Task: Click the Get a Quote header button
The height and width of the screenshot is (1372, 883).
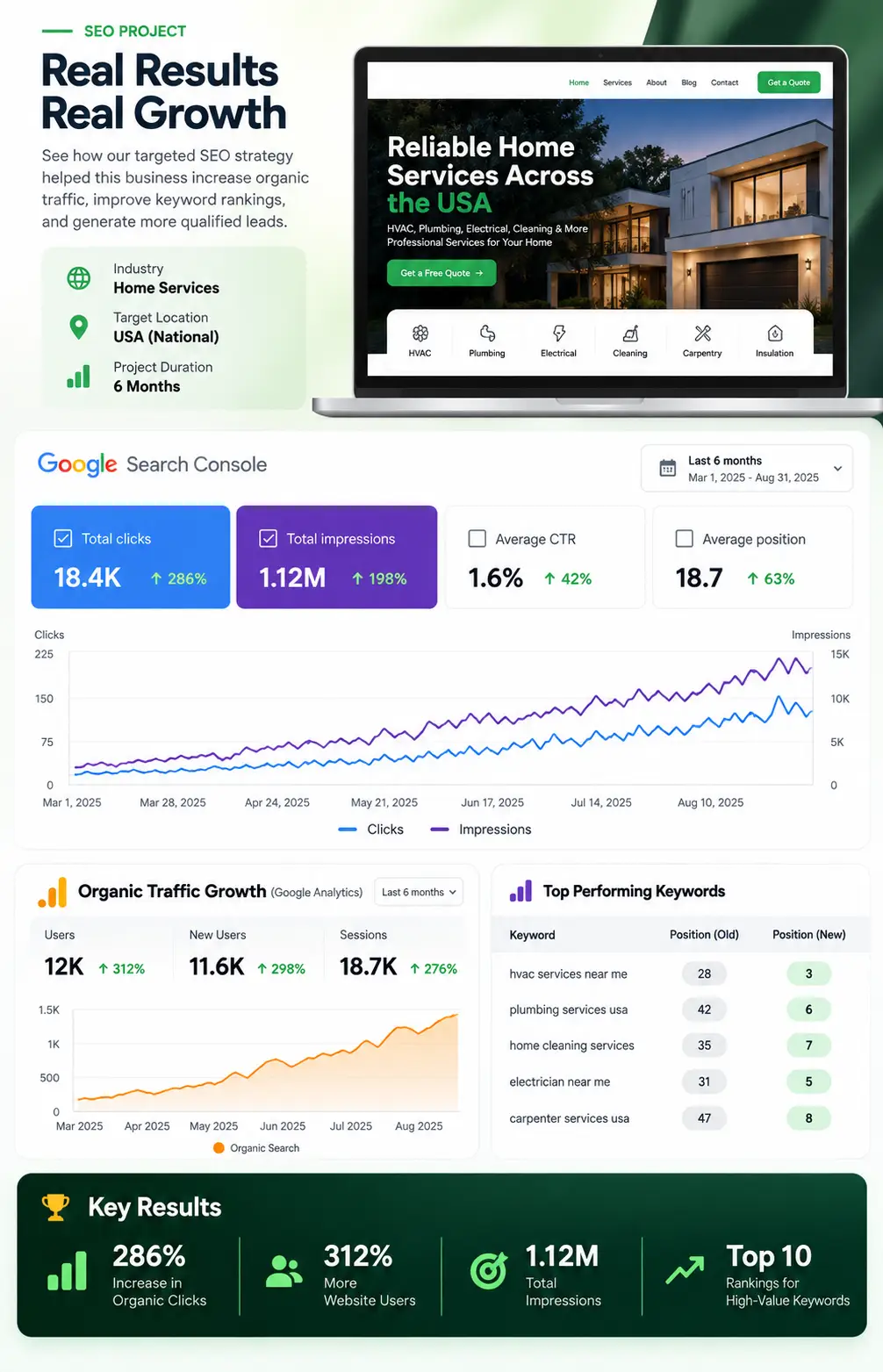Action: pyautogui.click(x=789, y=83)
